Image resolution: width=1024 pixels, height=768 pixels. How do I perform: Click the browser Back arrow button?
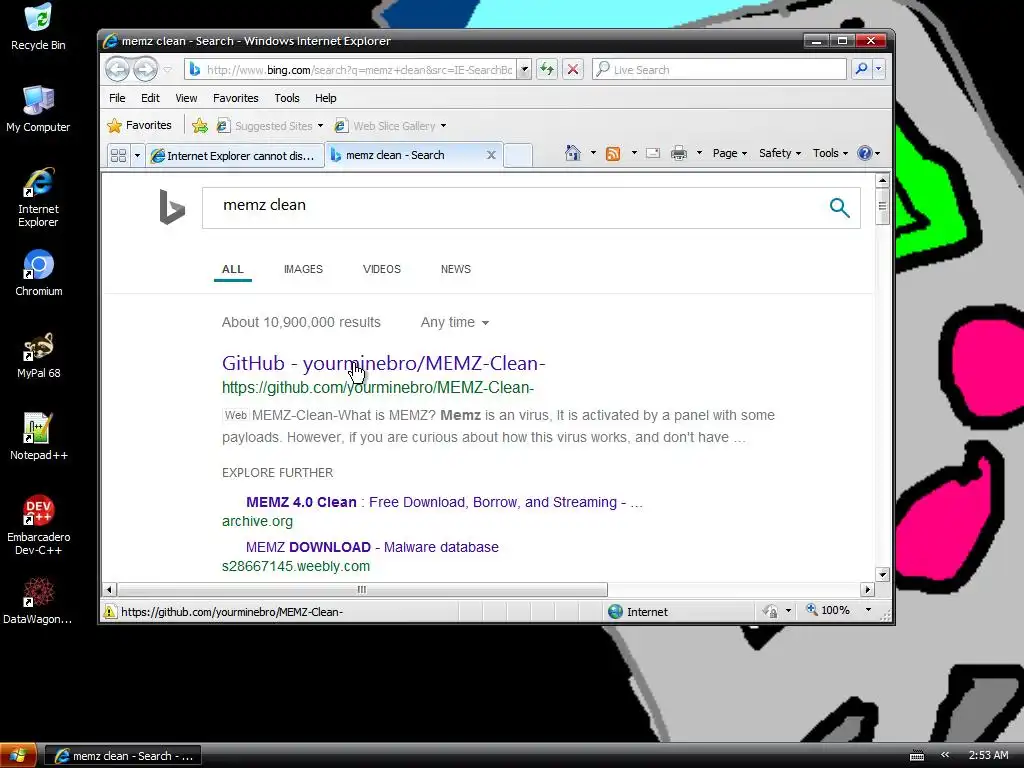click(118, 69)
